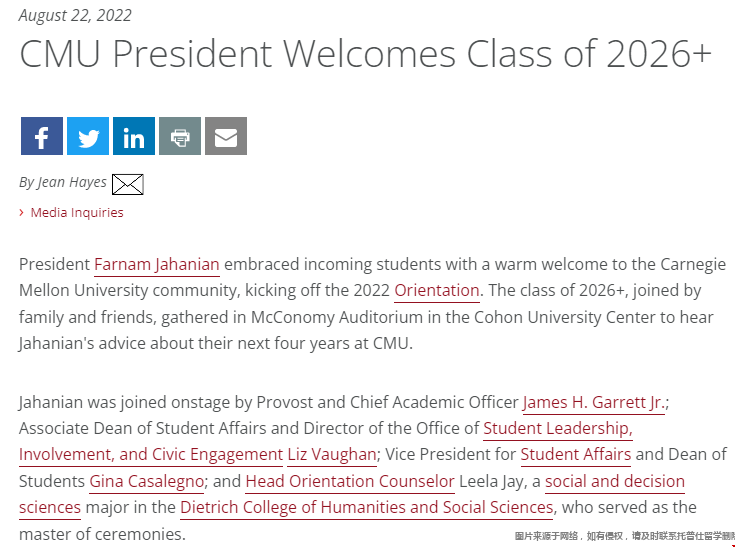Visit Dietrich College of Humanities link

point(367,508)
